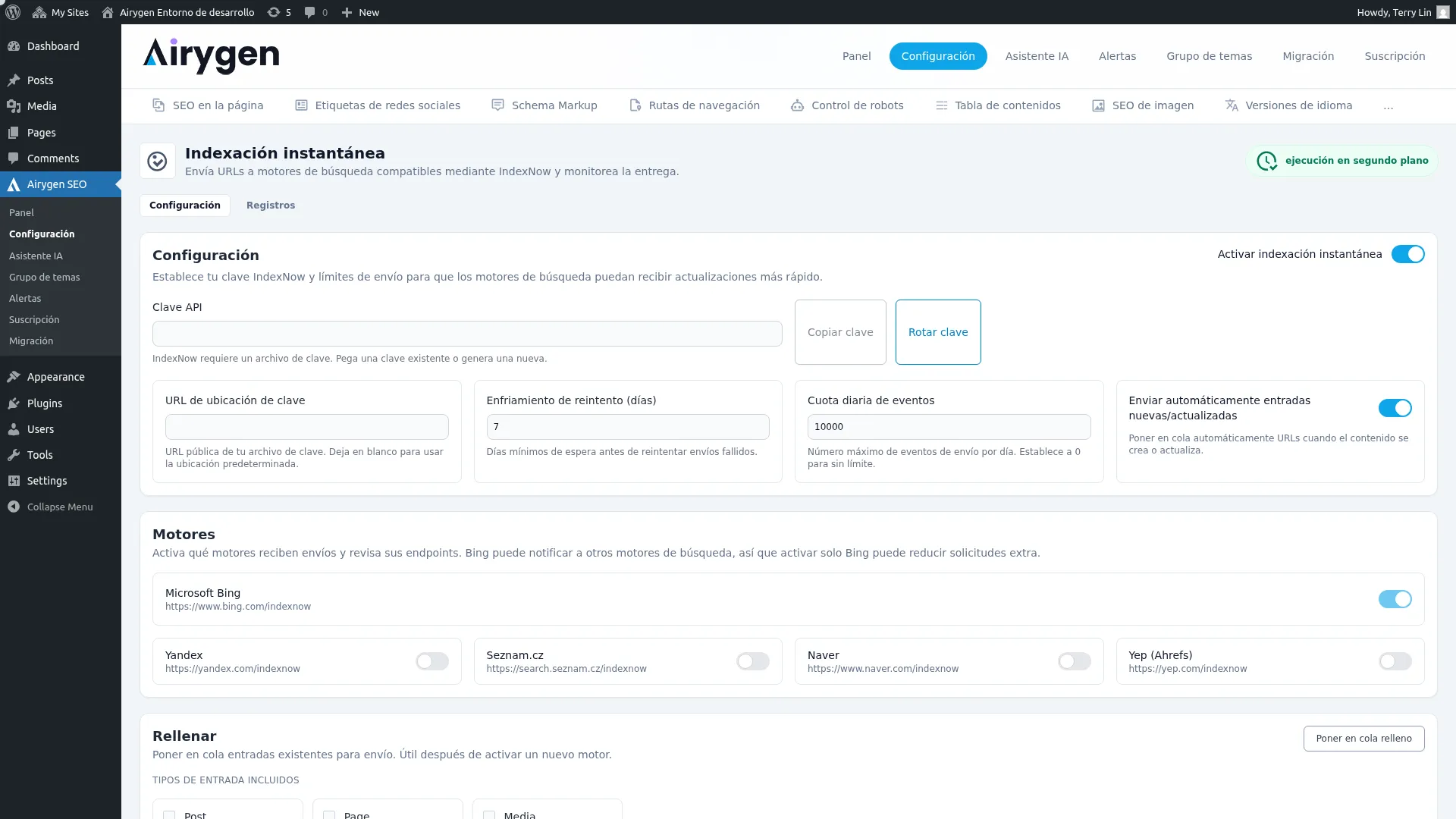The height and width of the screenshot is (819, 1456).
Task: Click the Posts pin icon
Action: pos(14,80)
